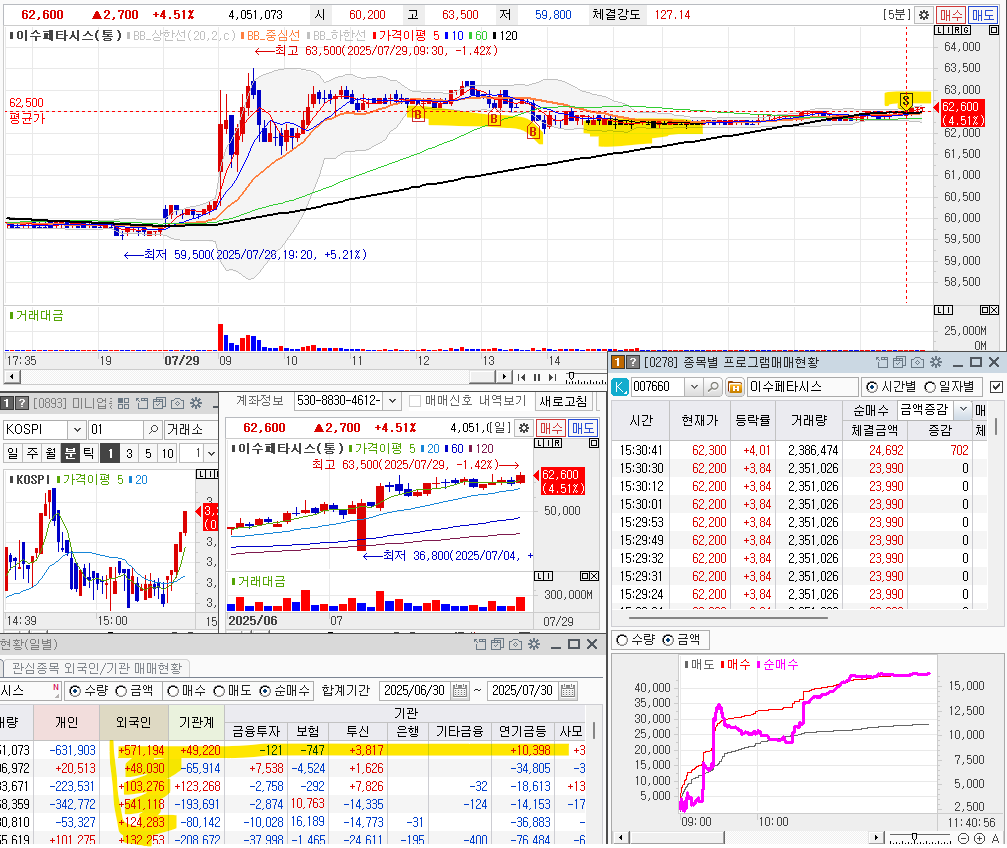
Task: Jump to chart start playback button
Action: click(522, 377)
